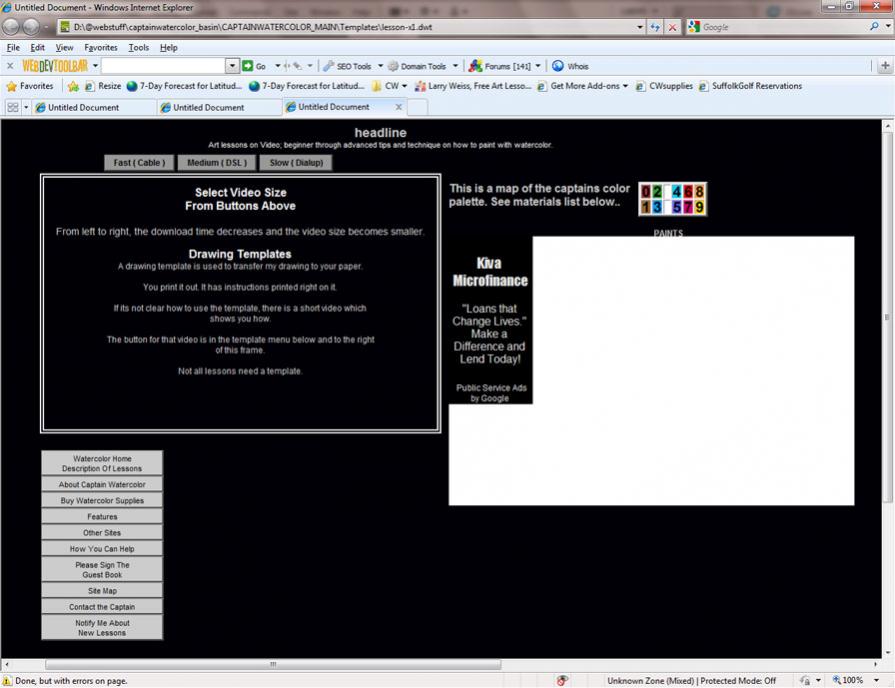895x688 pixels.
Task: Open the Resize favorite link
Action: coord(103,86)
